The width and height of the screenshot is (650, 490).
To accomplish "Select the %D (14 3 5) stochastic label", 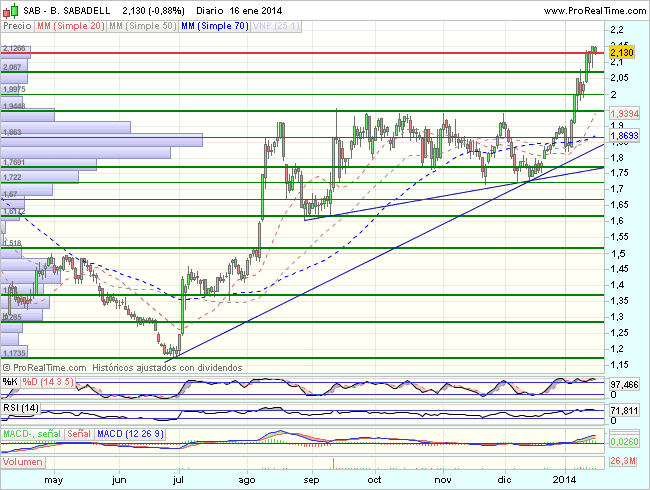I will point(48,382).
